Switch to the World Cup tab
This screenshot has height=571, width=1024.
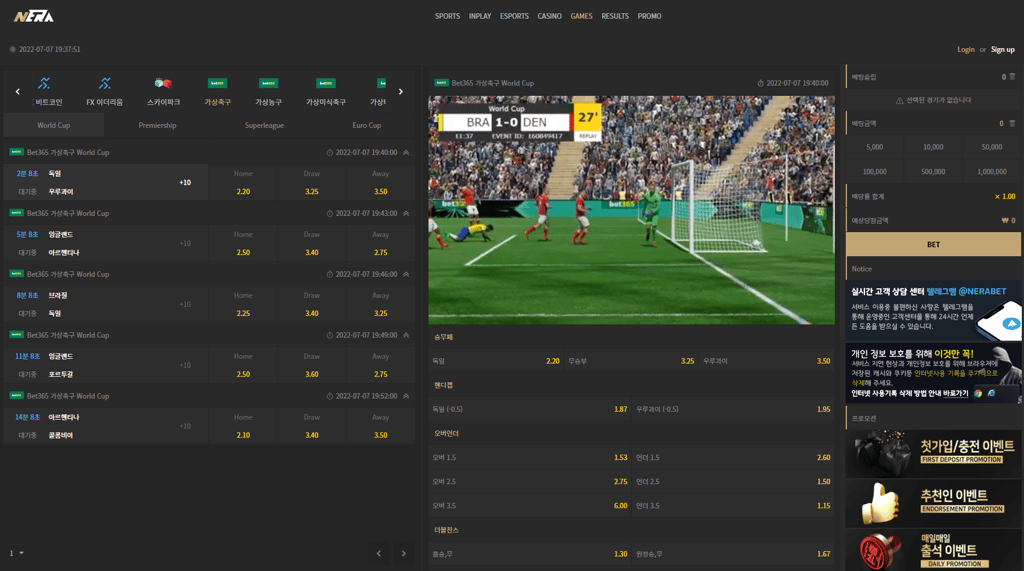click(x=54, y=125)
